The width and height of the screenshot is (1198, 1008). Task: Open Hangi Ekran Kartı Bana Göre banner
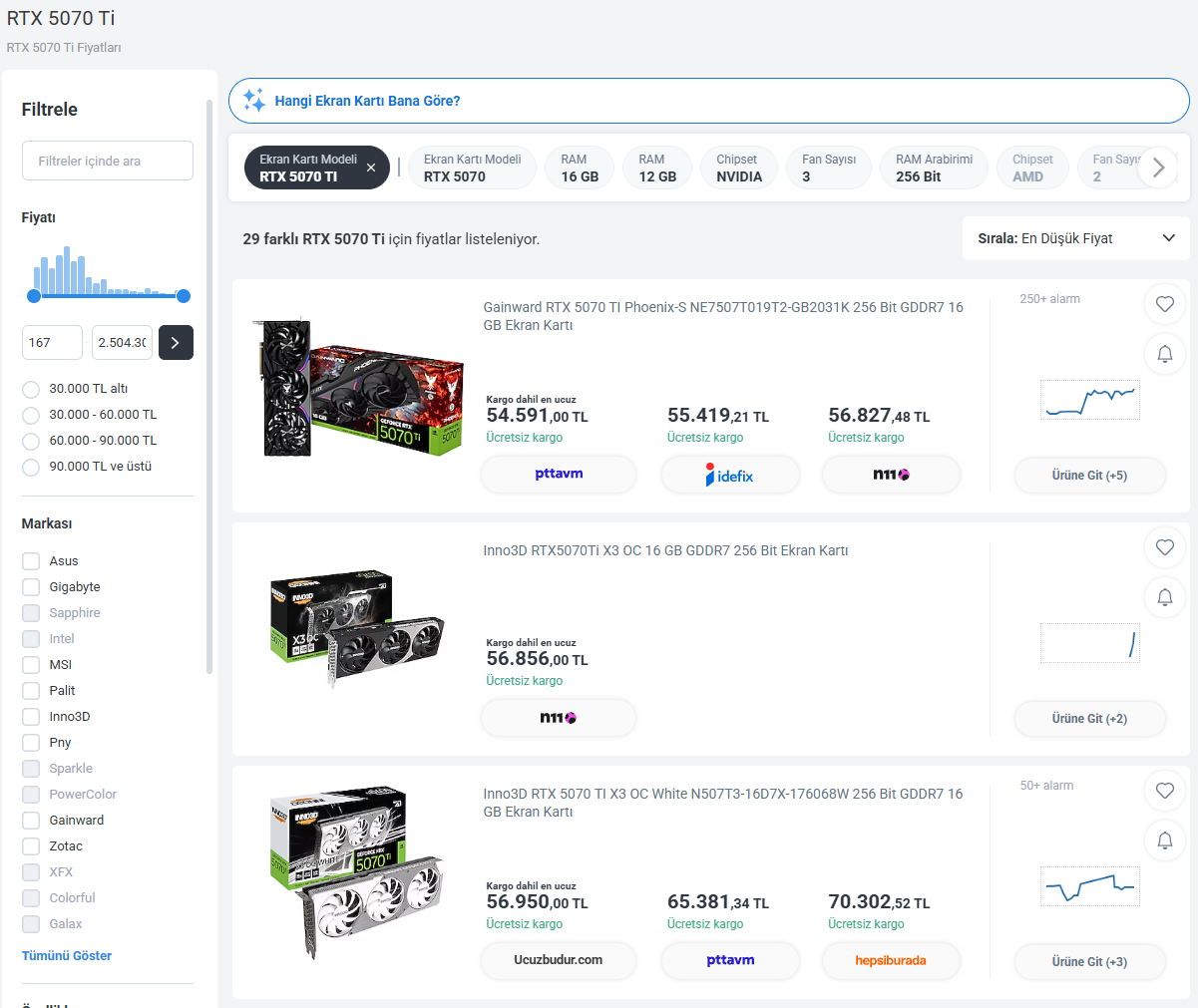(709, 101)
